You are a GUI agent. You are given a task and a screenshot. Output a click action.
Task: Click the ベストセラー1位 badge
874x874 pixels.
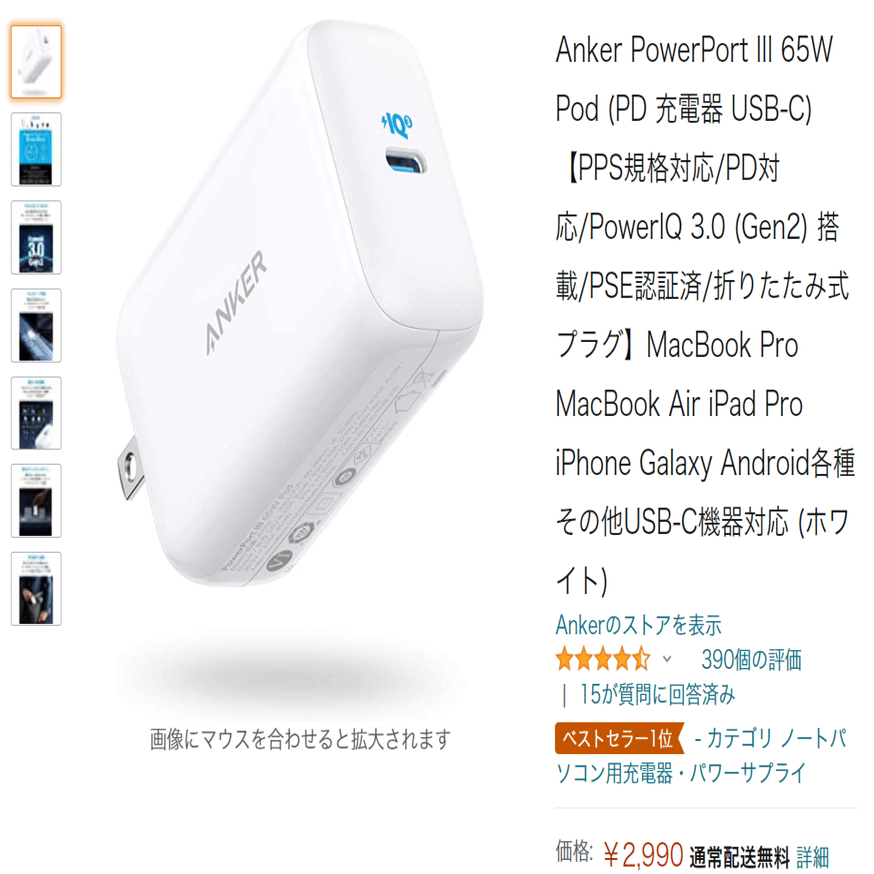(619, 739)
